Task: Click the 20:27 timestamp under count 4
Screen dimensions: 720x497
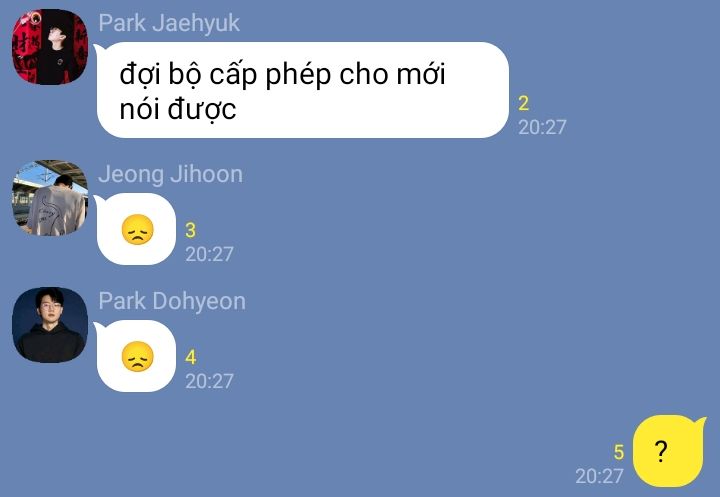Action: 209,381
